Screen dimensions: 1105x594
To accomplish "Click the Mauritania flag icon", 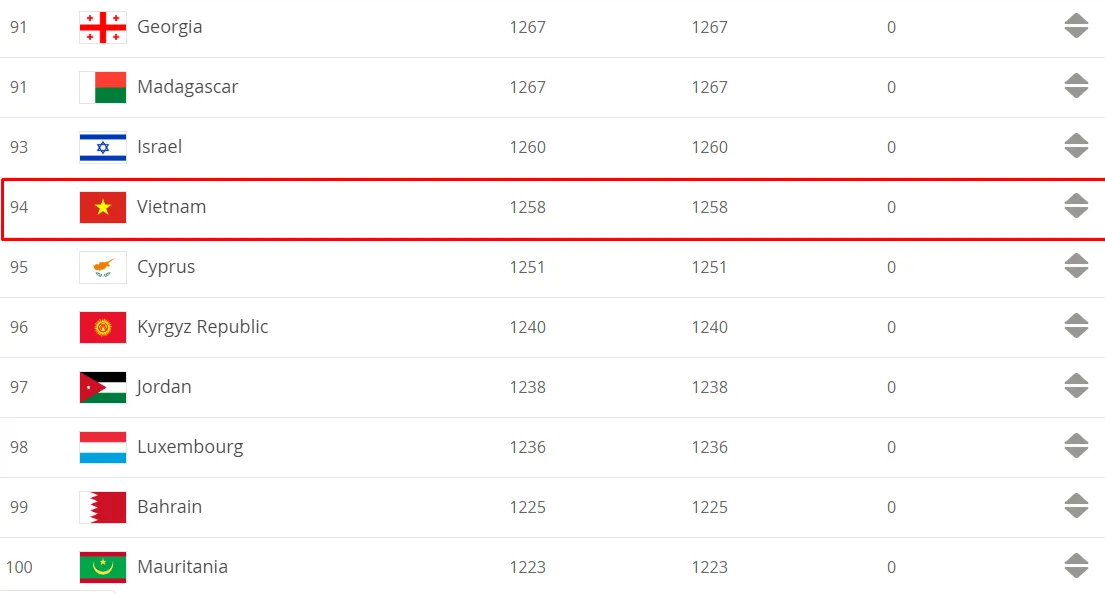I will [x=103, y=567].
